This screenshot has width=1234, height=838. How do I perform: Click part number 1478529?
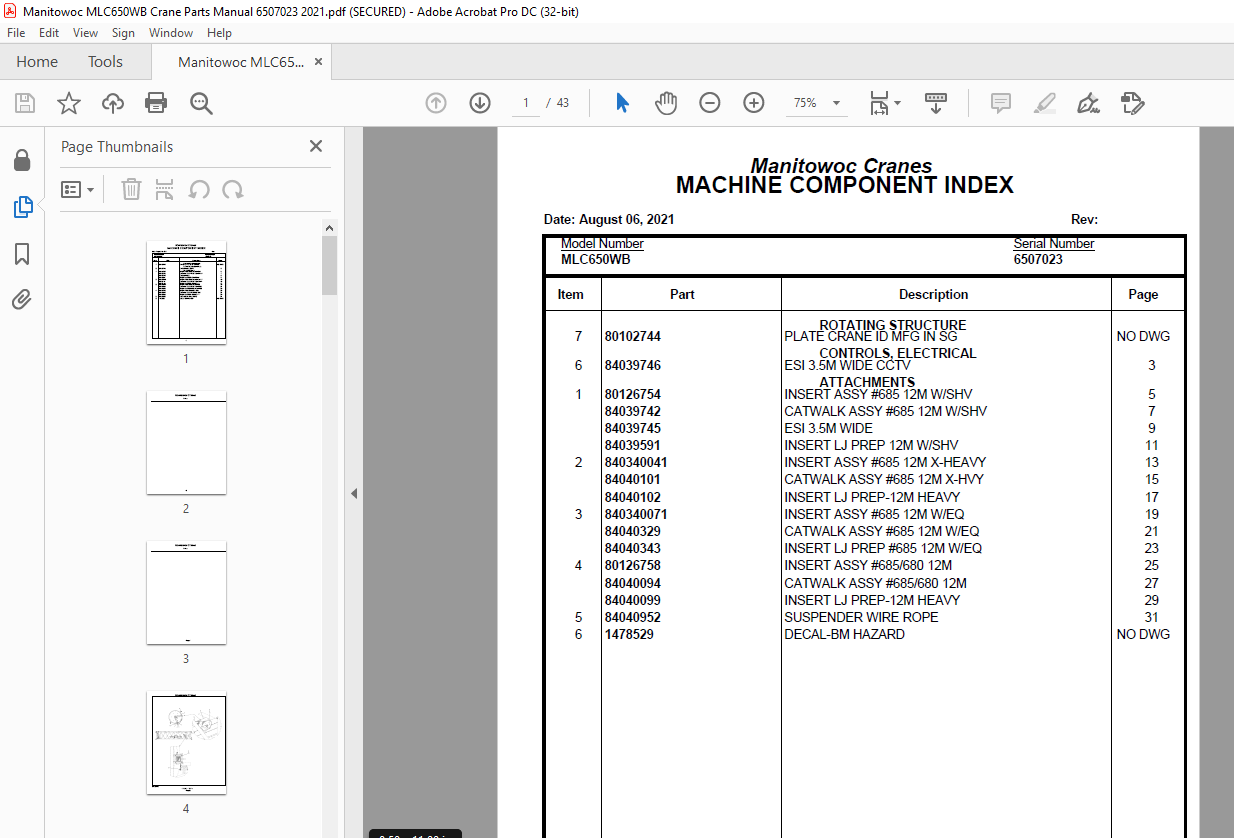coord(629,634)
